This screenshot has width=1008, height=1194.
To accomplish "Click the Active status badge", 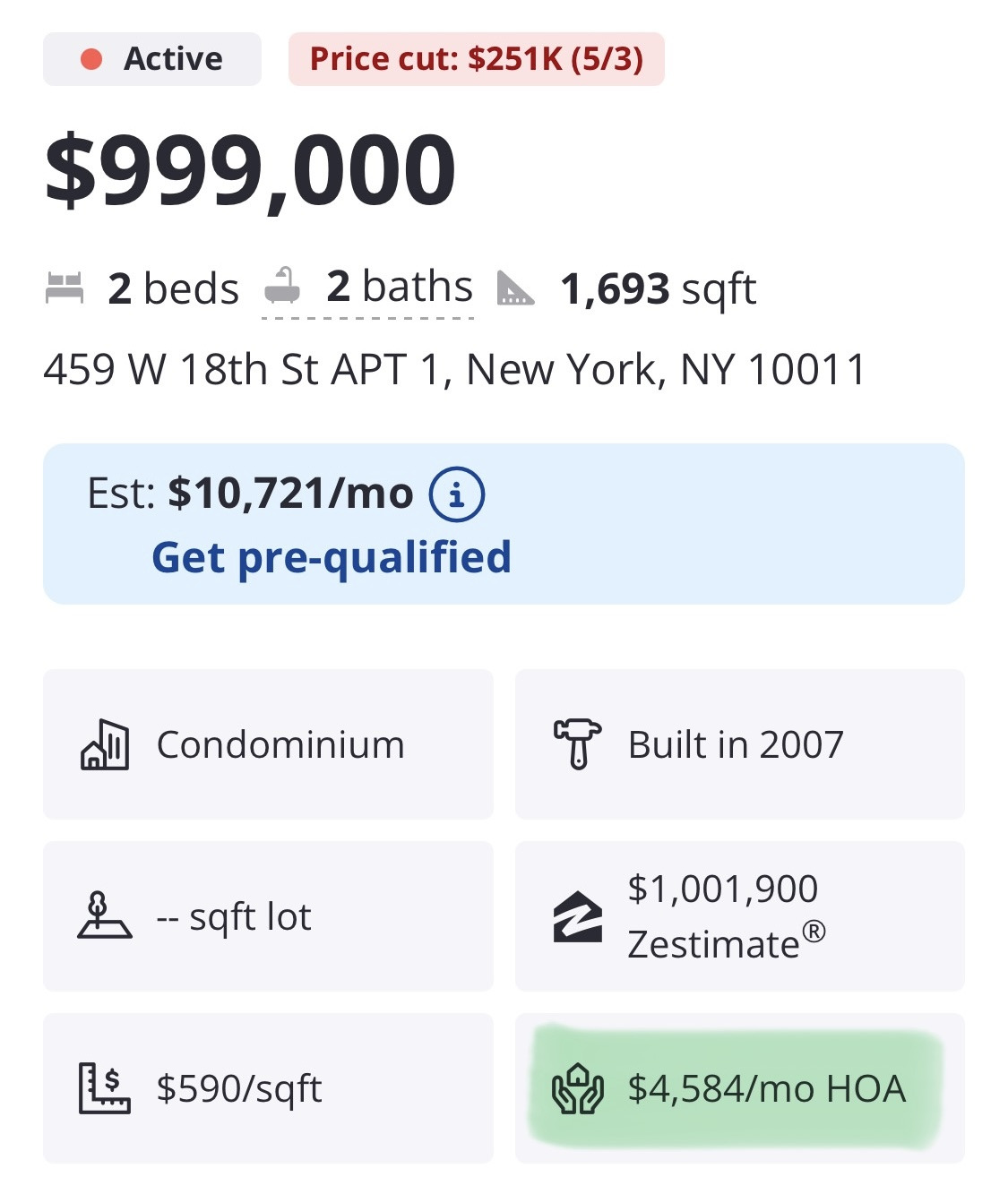I will tap(152, 59).
